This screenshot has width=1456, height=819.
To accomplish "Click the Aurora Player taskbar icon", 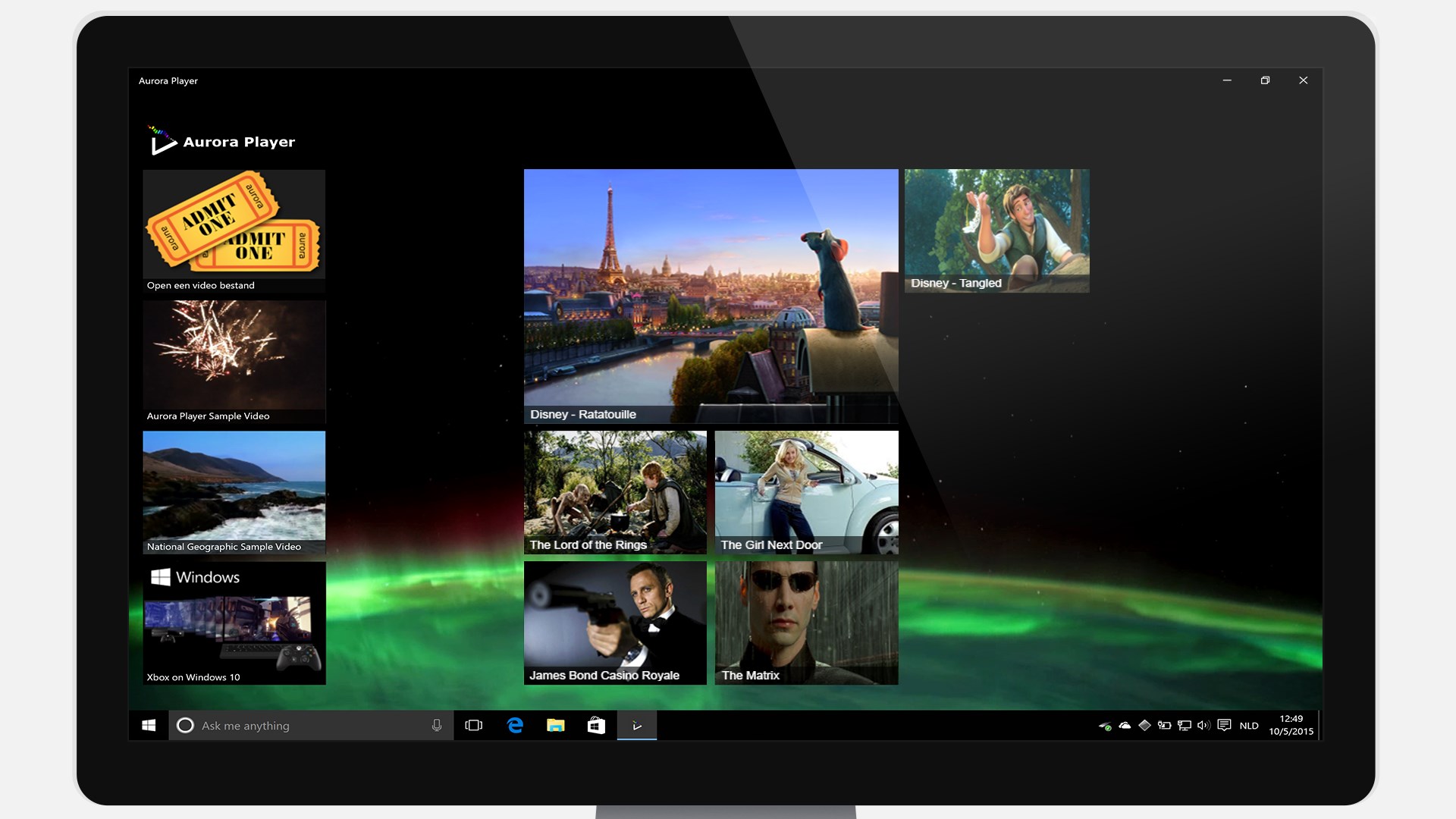I will [637, 726].
